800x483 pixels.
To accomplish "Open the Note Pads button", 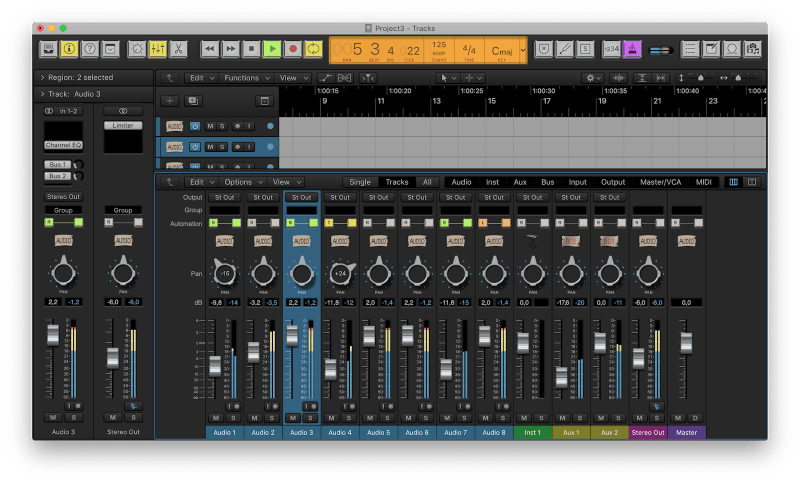I will coord(711,49).
